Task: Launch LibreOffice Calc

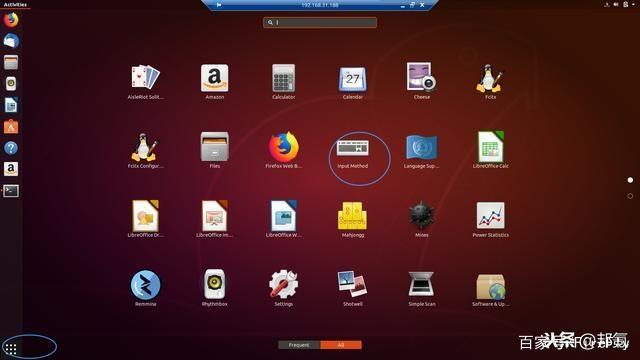Action: pos(491,151)
